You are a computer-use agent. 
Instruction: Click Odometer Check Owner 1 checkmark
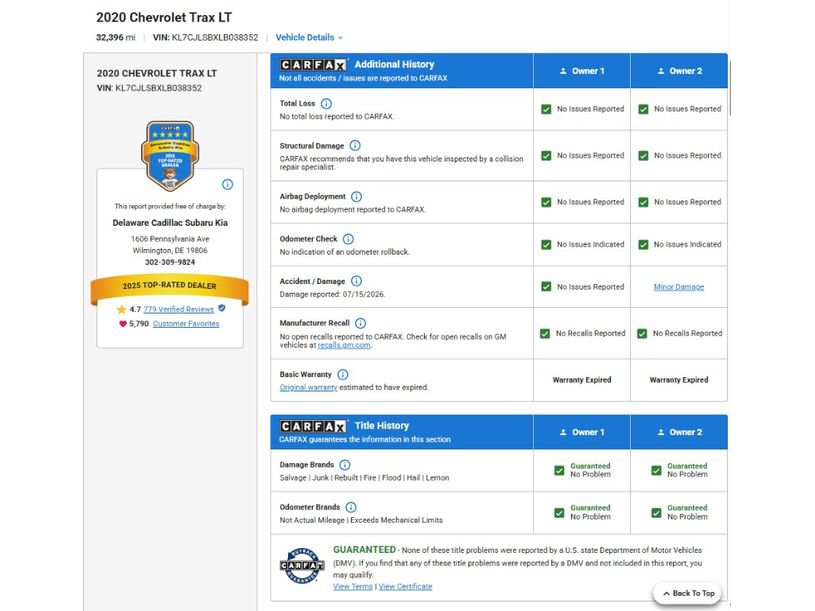tap(546, 245)
